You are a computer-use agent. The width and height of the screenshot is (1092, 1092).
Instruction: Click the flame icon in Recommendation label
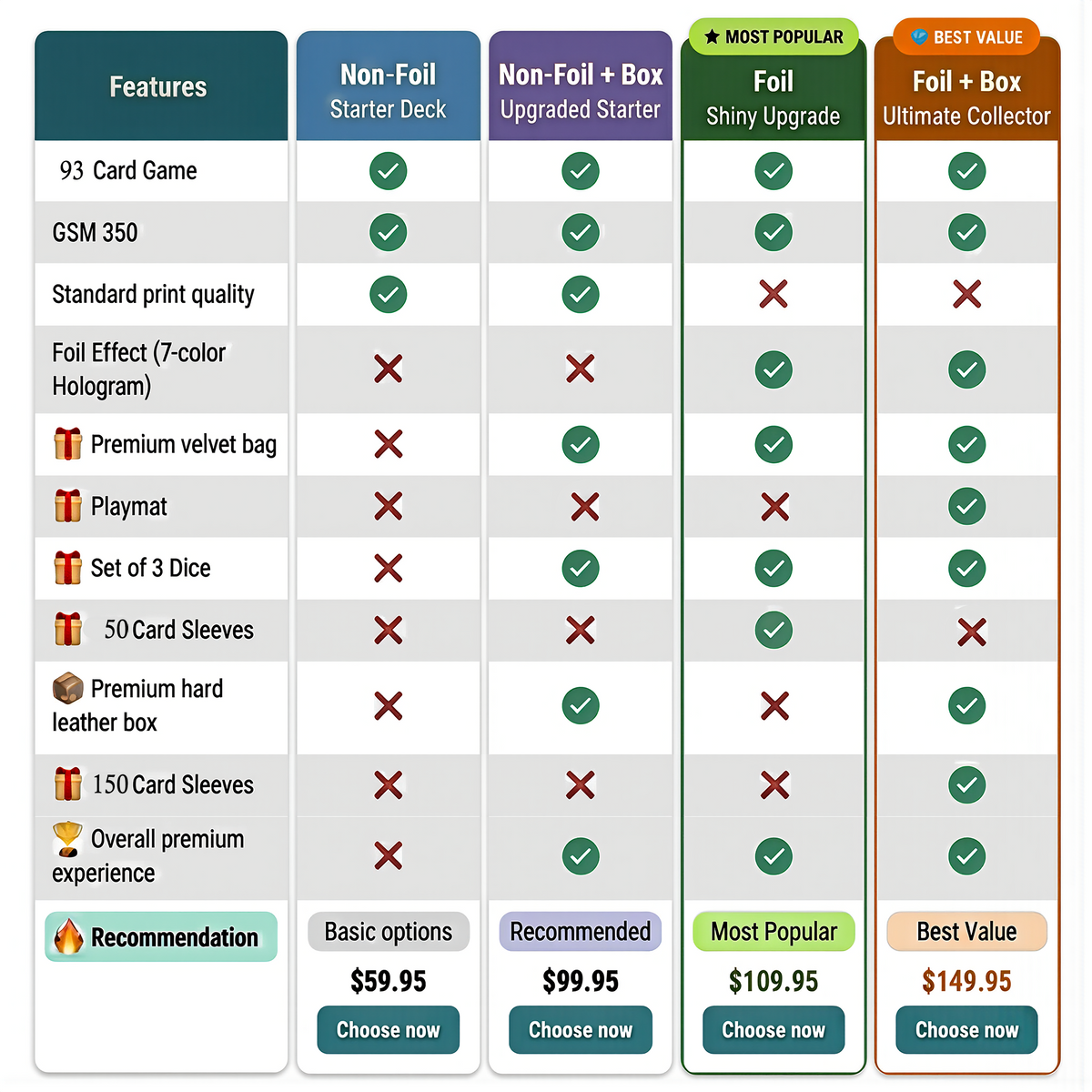[68, 937]
